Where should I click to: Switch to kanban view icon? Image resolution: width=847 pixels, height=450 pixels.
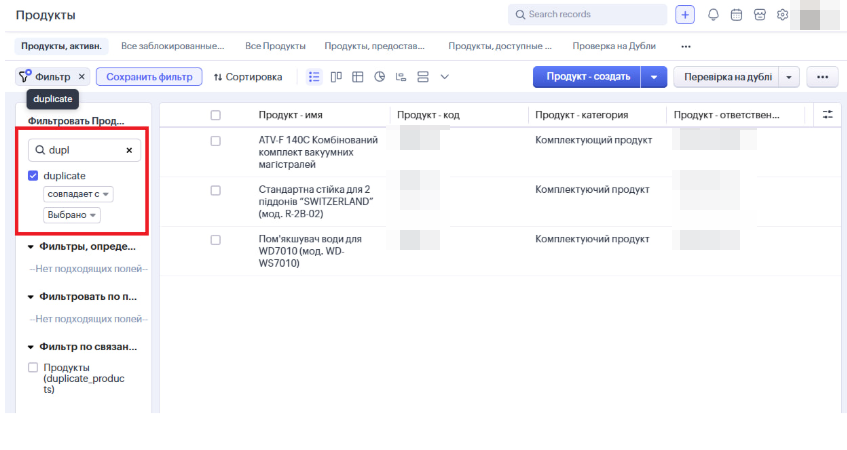coord(336,77)
